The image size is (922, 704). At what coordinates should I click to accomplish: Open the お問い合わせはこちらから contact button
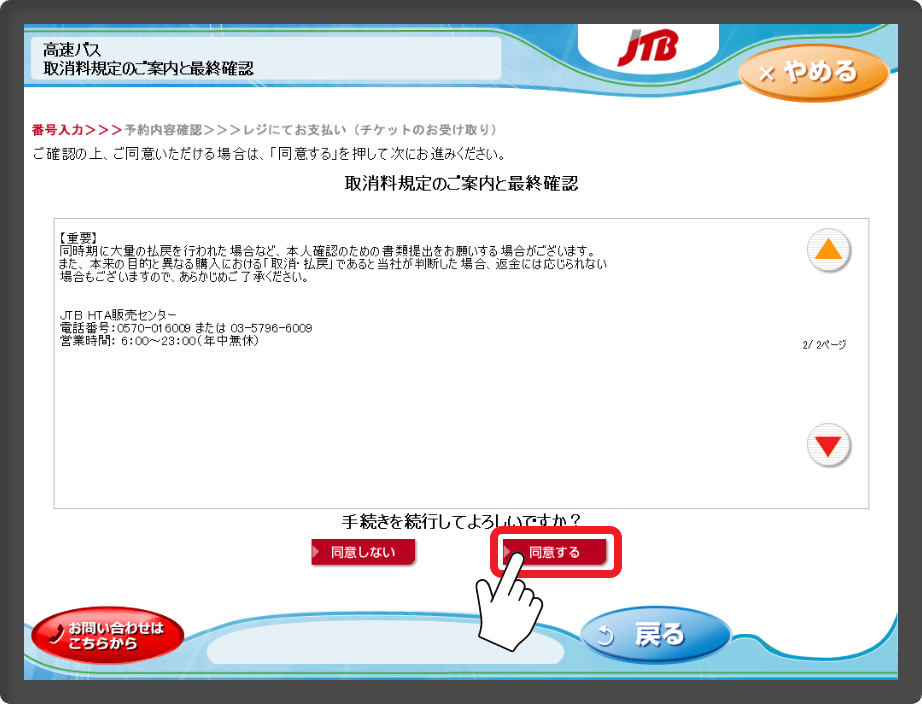[108, 636]
